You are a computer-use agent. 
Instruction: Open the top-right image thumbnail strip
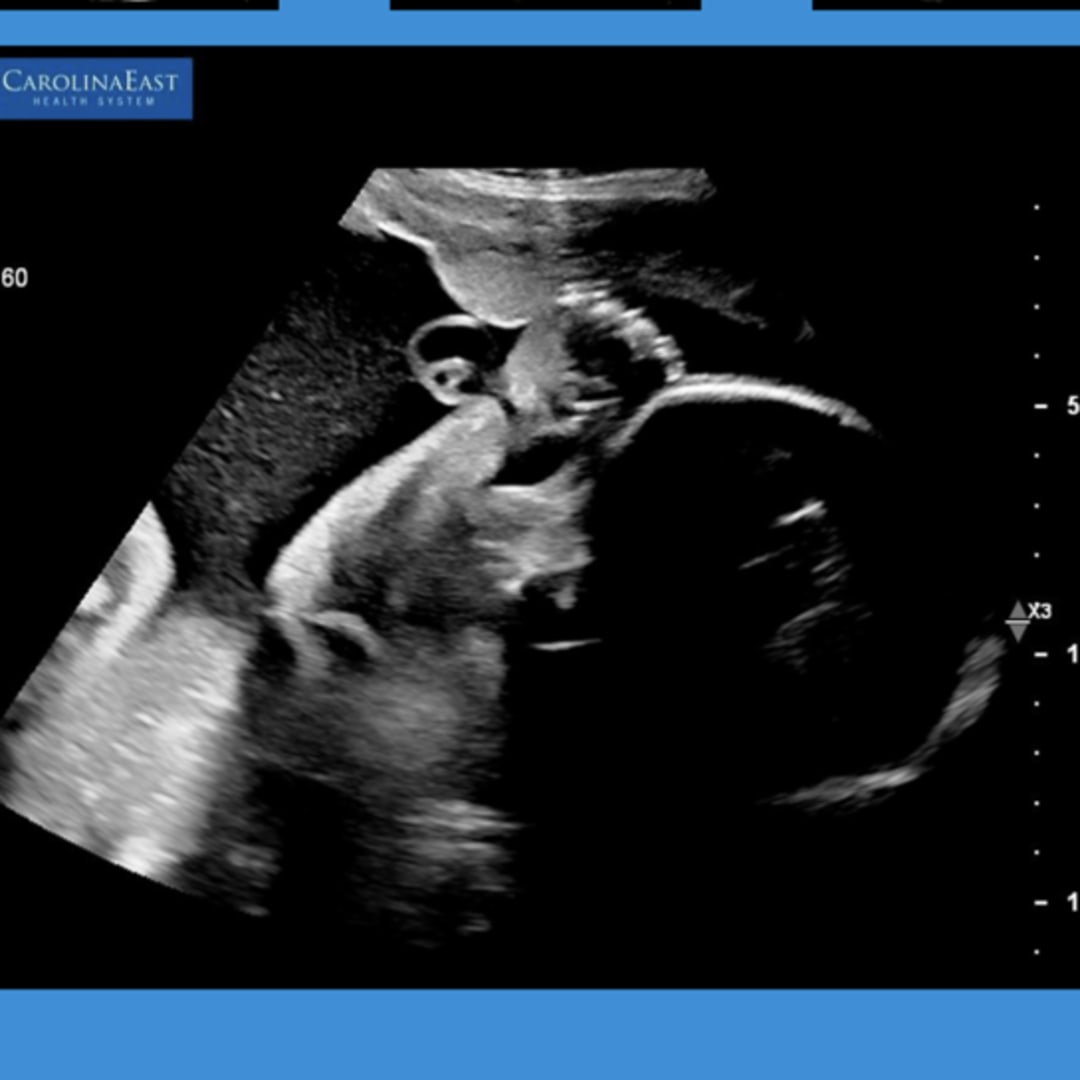[x=945, y=5]
